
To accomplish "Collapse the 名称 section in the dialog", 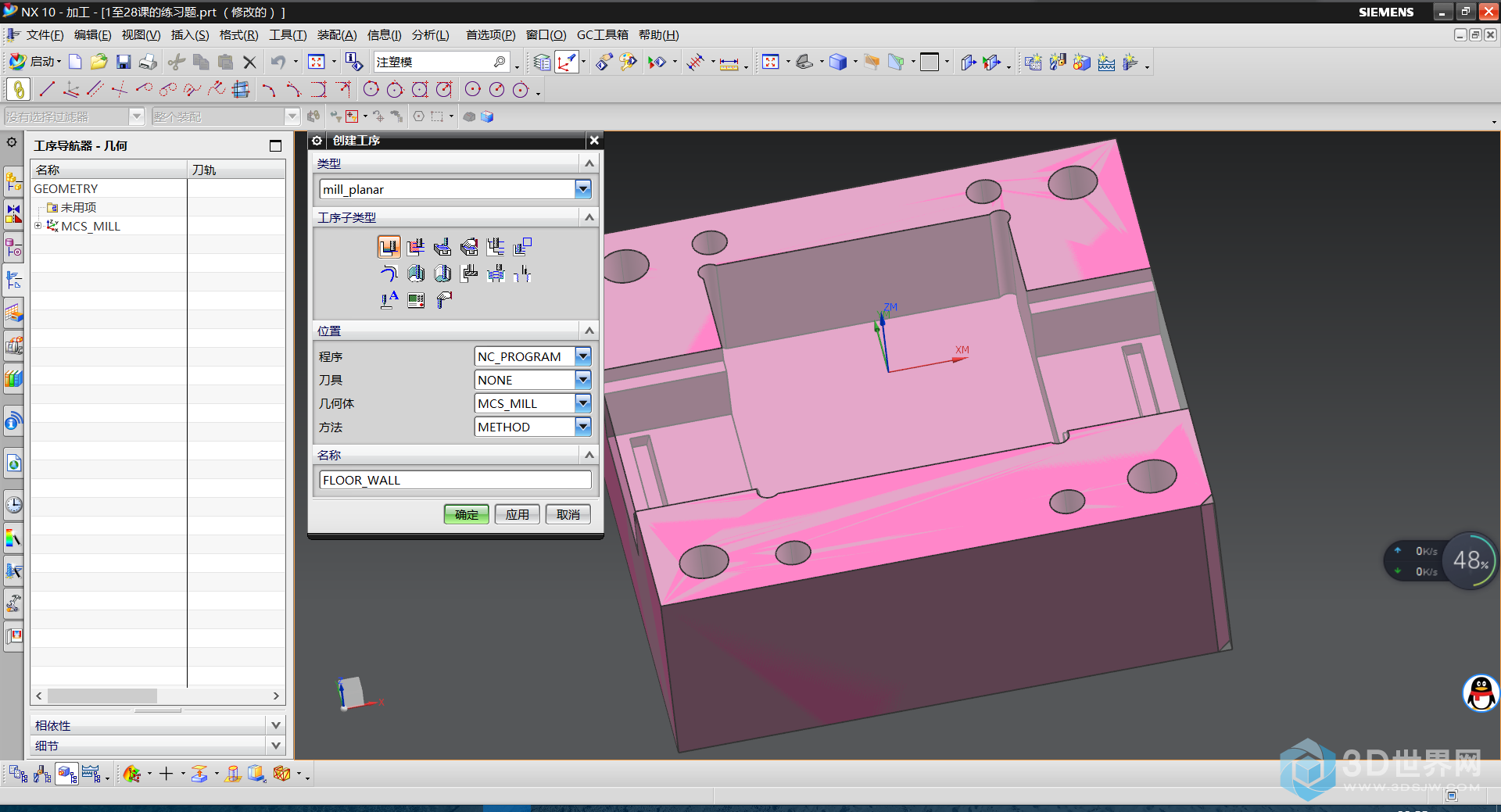I will 589,455.
